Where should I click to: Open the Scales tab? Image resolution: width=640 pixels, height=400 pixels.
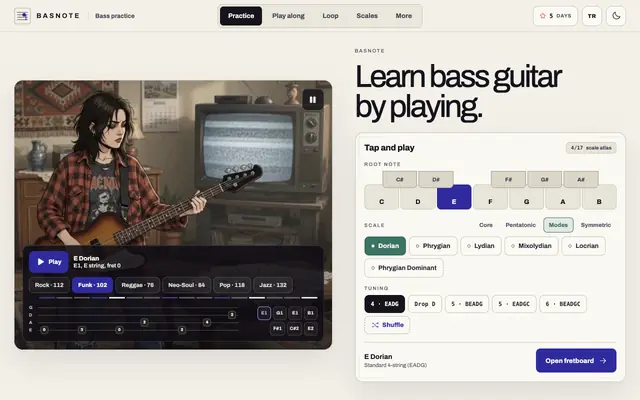367,16
